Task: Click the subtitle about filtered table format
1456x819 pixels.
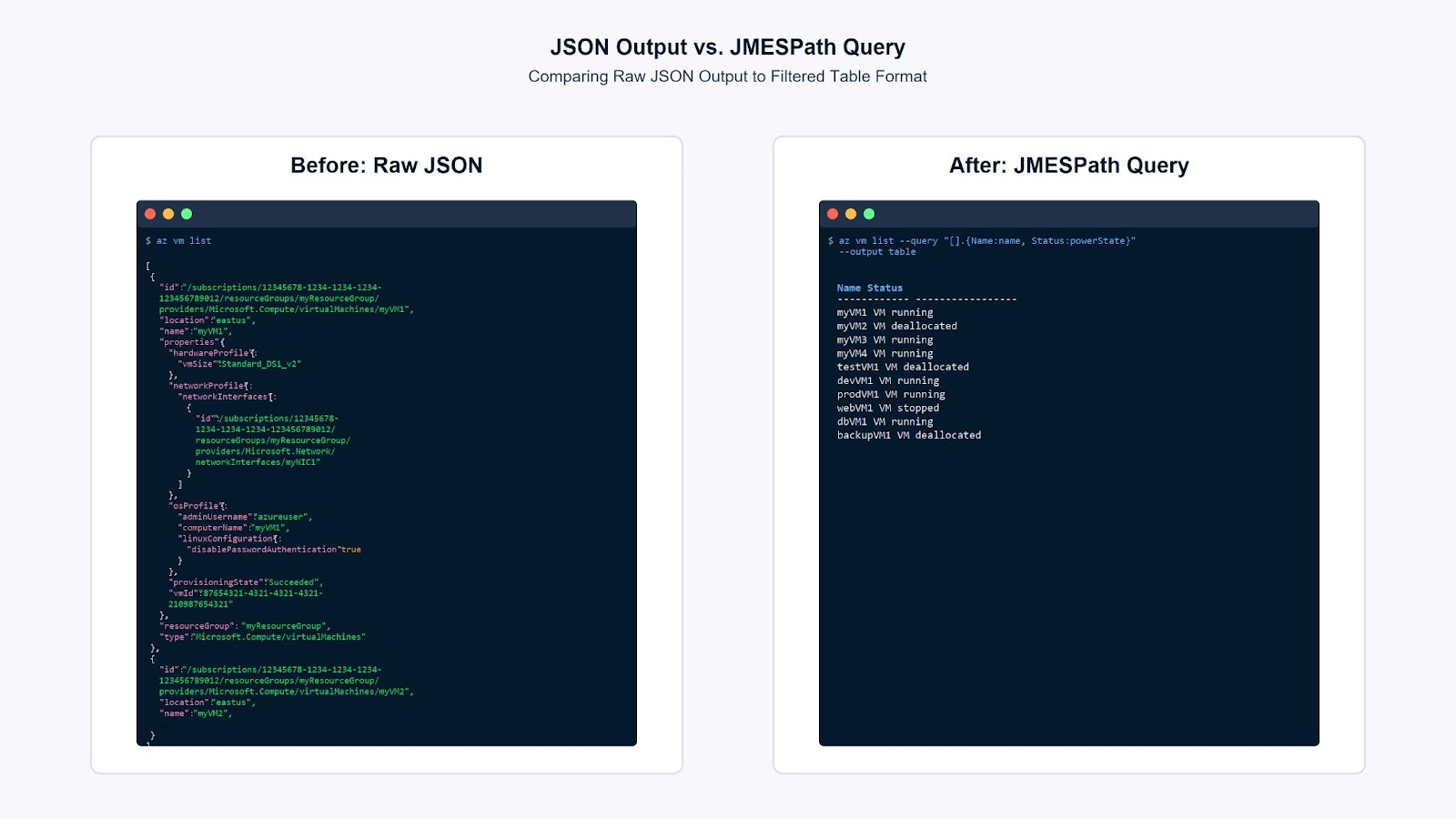Action: click(727, 76)
